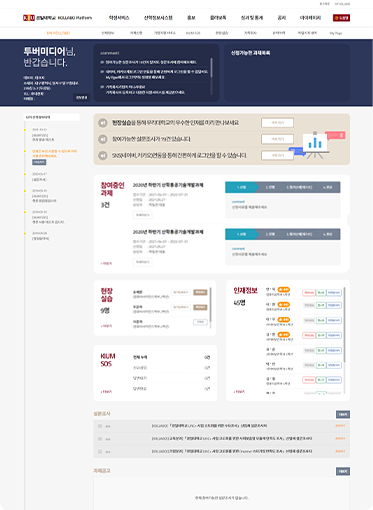The height and width of the screenshot is (510, 373).
Task: Click red outlined button in fourth 인재정보 row
Action: [x=309, y=335]
